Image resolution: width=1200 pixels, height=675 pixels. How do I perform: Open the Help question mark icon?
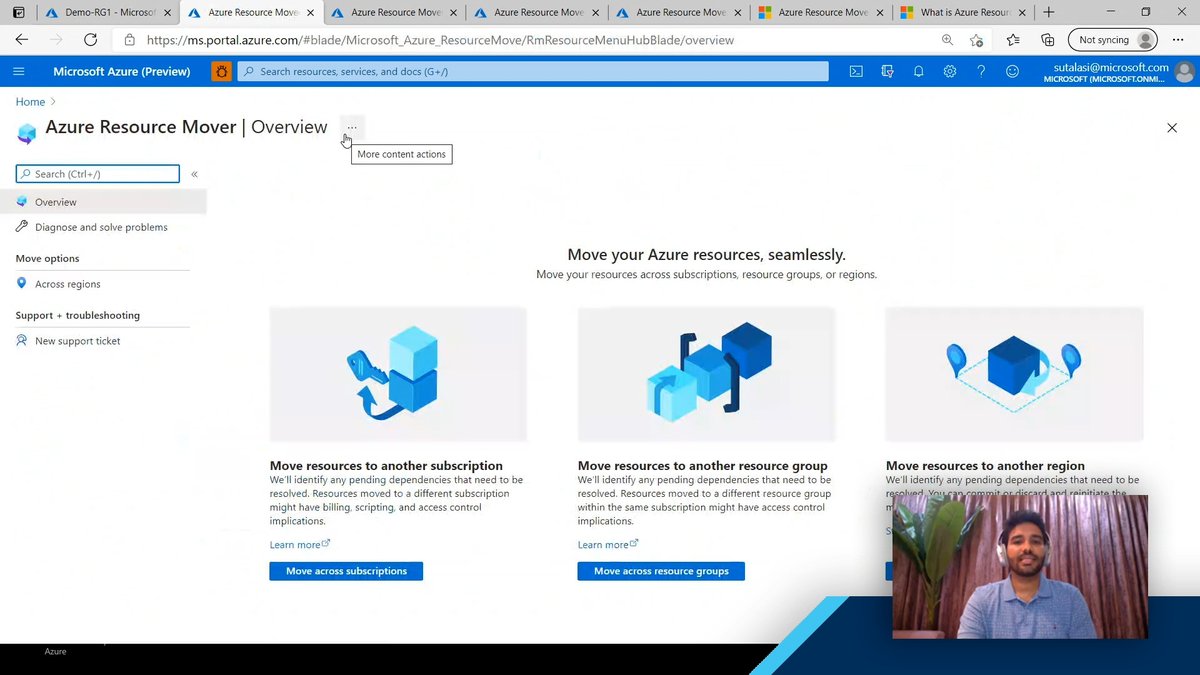click(981, 71)
